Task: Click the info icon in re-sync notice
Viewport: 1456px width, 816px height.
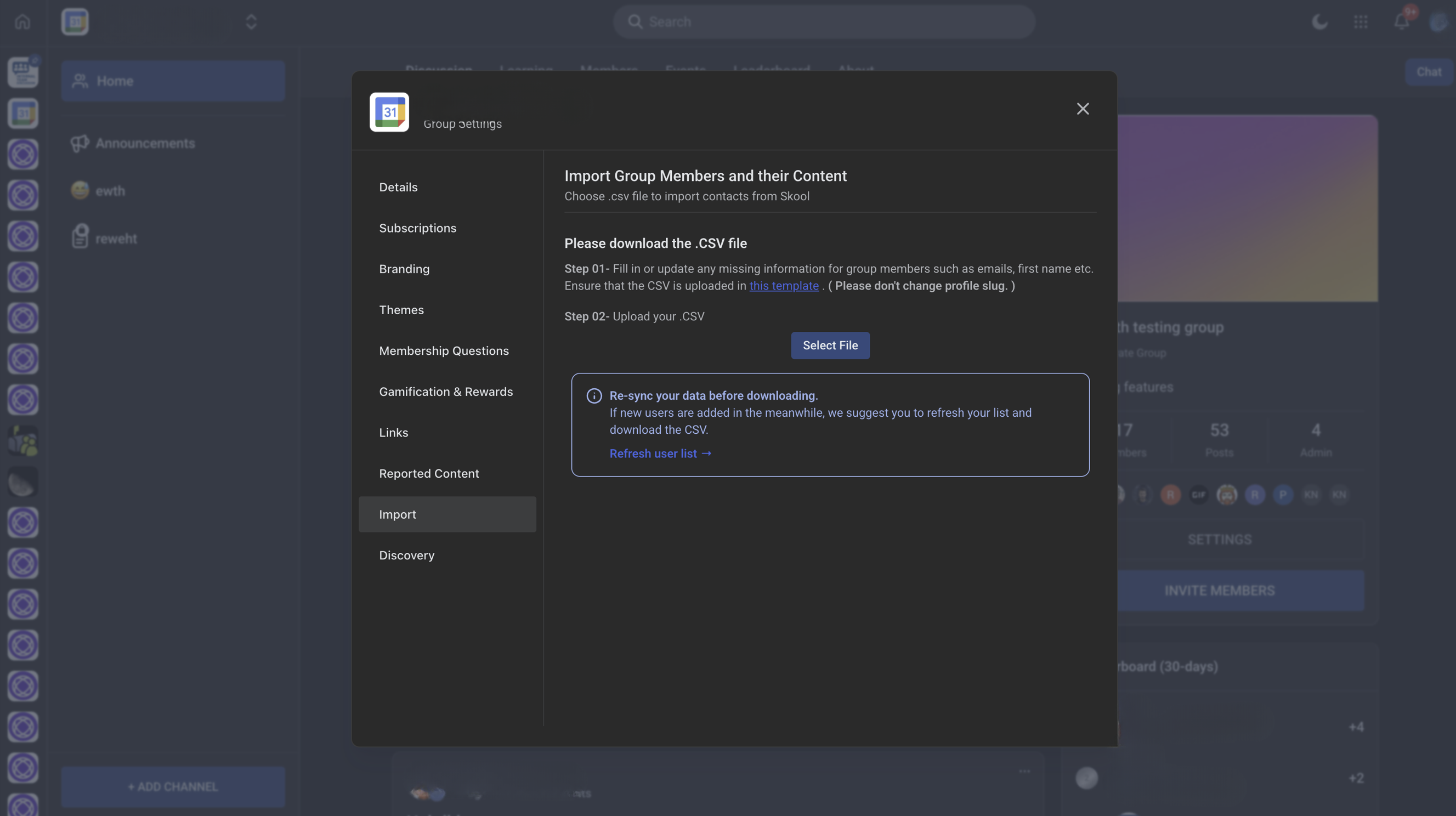Action: [x=593, y=395]
